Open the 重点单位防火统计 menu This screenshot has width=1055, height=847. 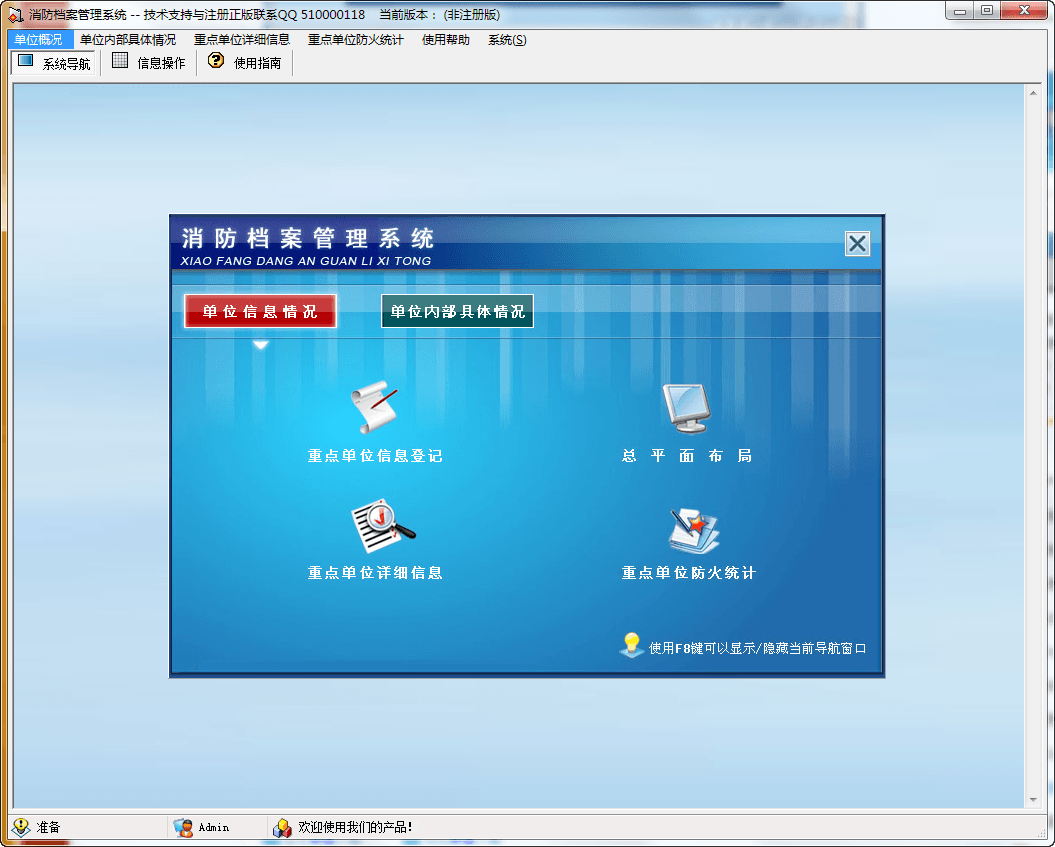(x=355, y=40)
